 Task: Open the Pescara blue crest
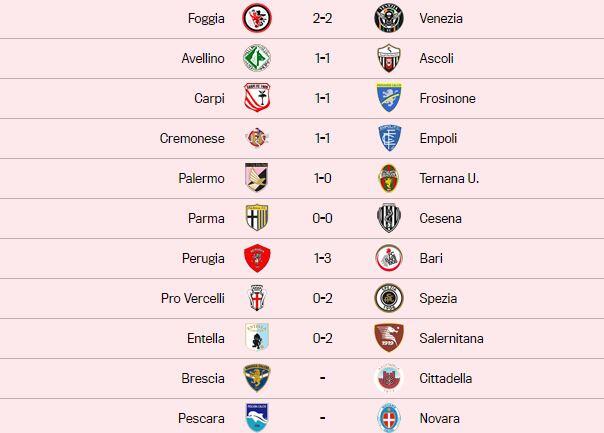tap(258, 417)
